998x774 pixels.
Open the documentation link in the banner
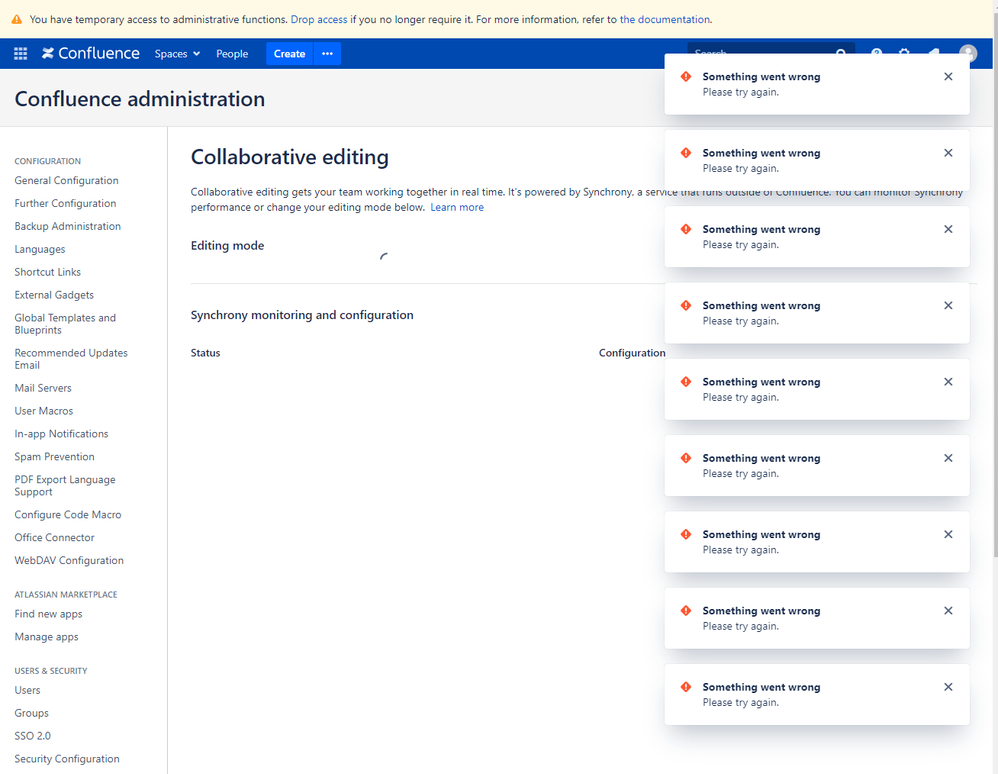point(664,20)
